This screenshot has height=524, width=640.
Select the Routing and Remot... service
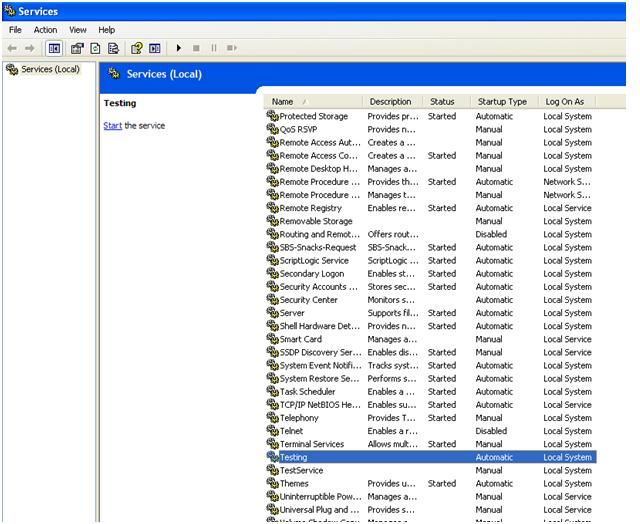[431, 234]
